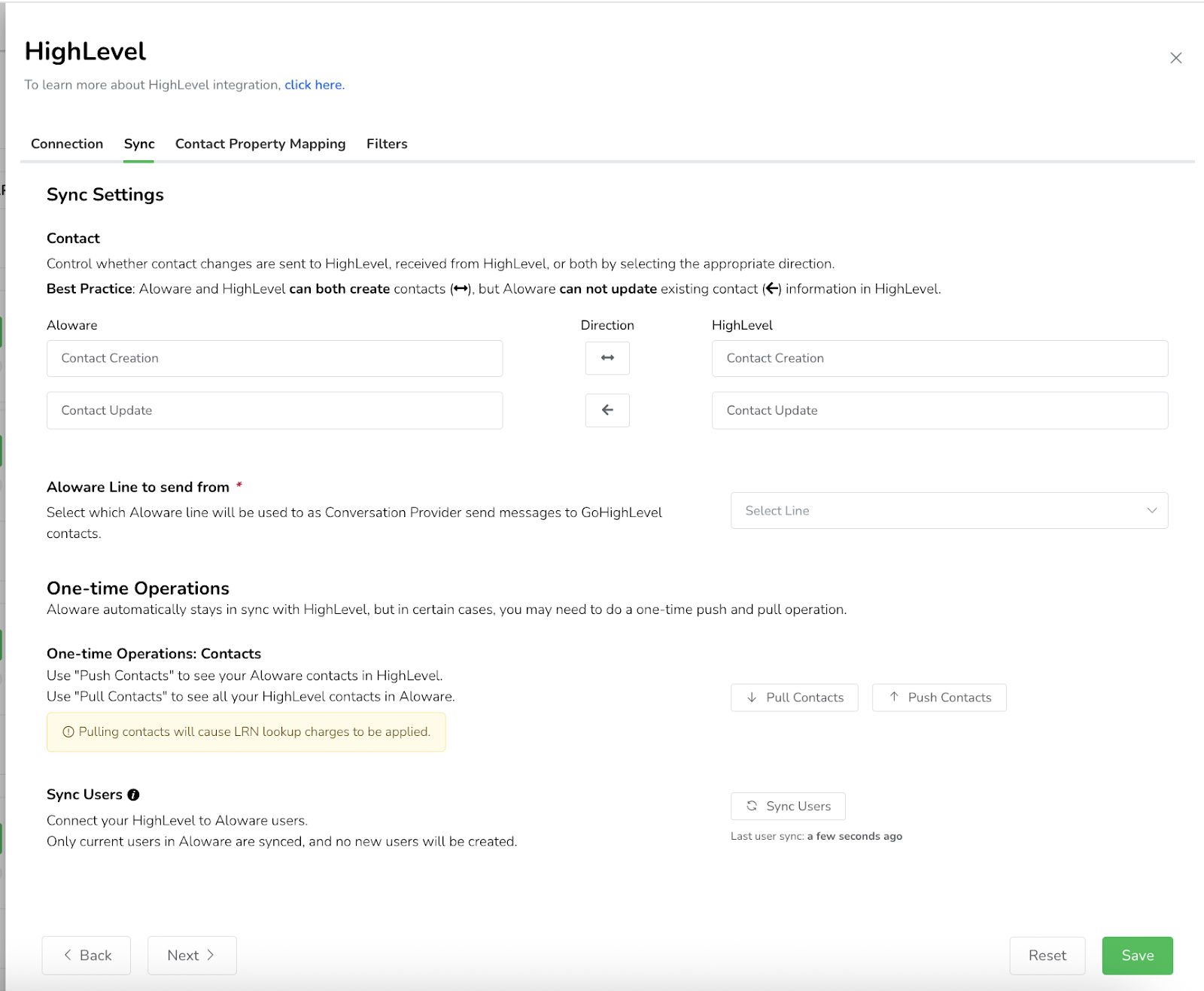The height and width of the screenshot is (991, 1204).
Task: Go to the Filters tab
Action: point(387,144)
